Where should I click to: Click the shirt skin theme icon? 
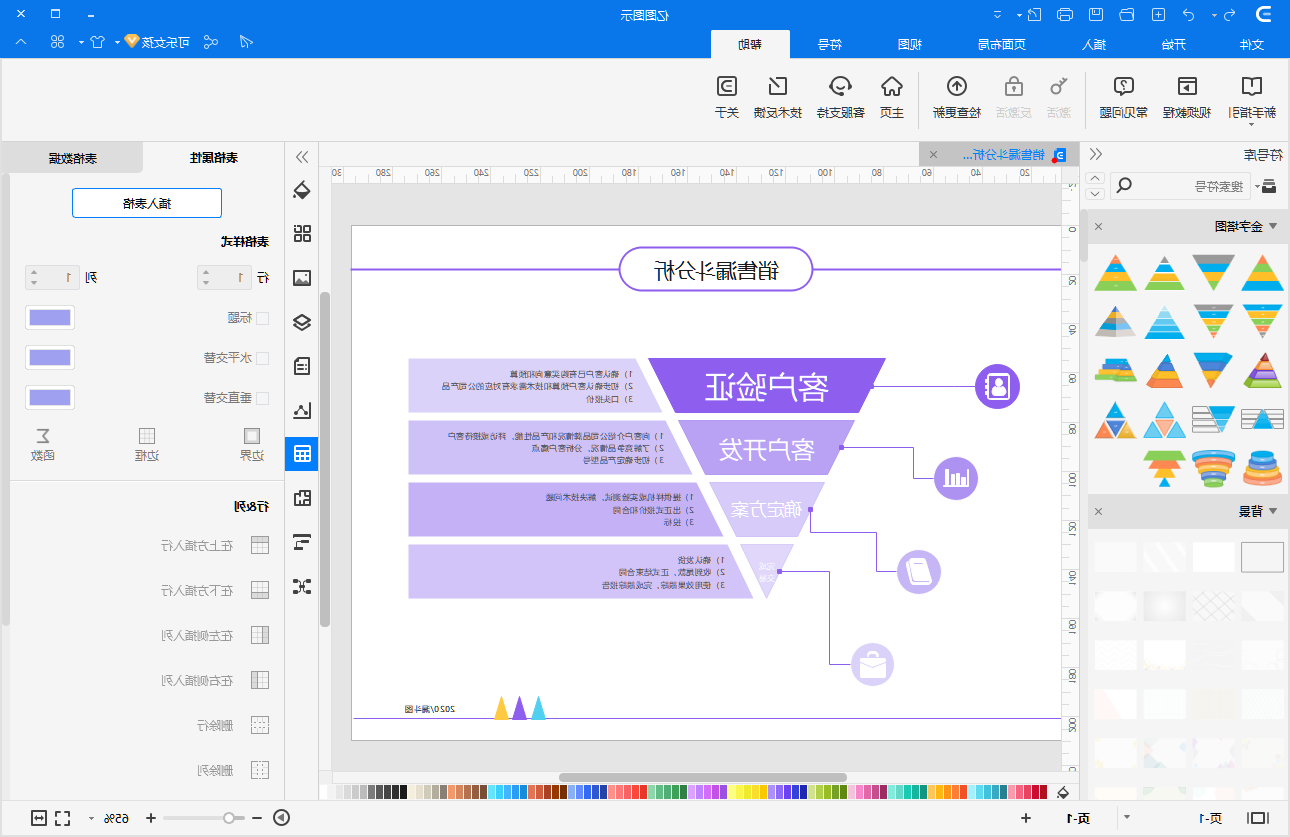coord(97,42)
